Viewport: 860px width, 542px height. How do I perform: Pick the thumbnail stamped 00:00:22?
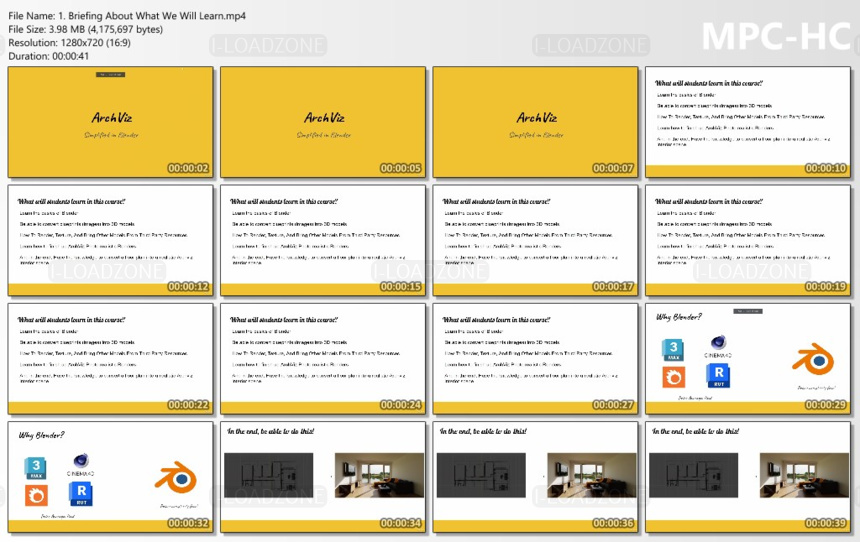point(110,359)
